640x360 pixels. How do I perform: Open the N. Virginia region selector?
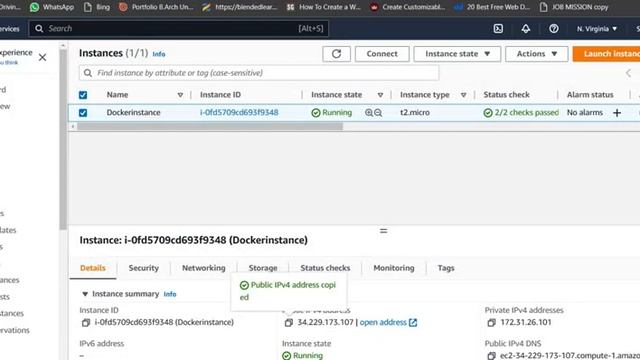point(596,29)
